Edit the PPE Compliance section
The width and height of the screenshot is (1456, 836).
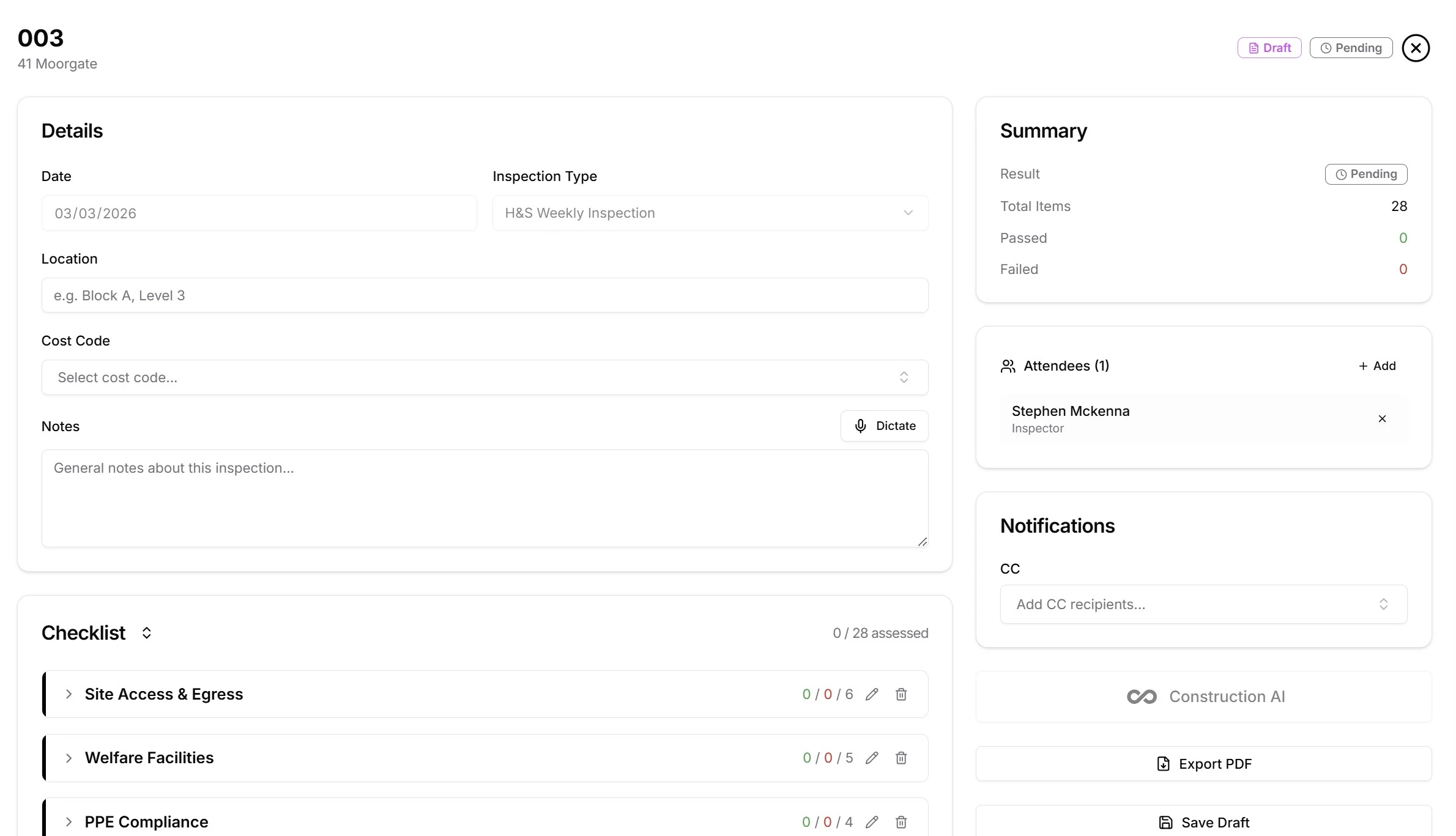872,822
